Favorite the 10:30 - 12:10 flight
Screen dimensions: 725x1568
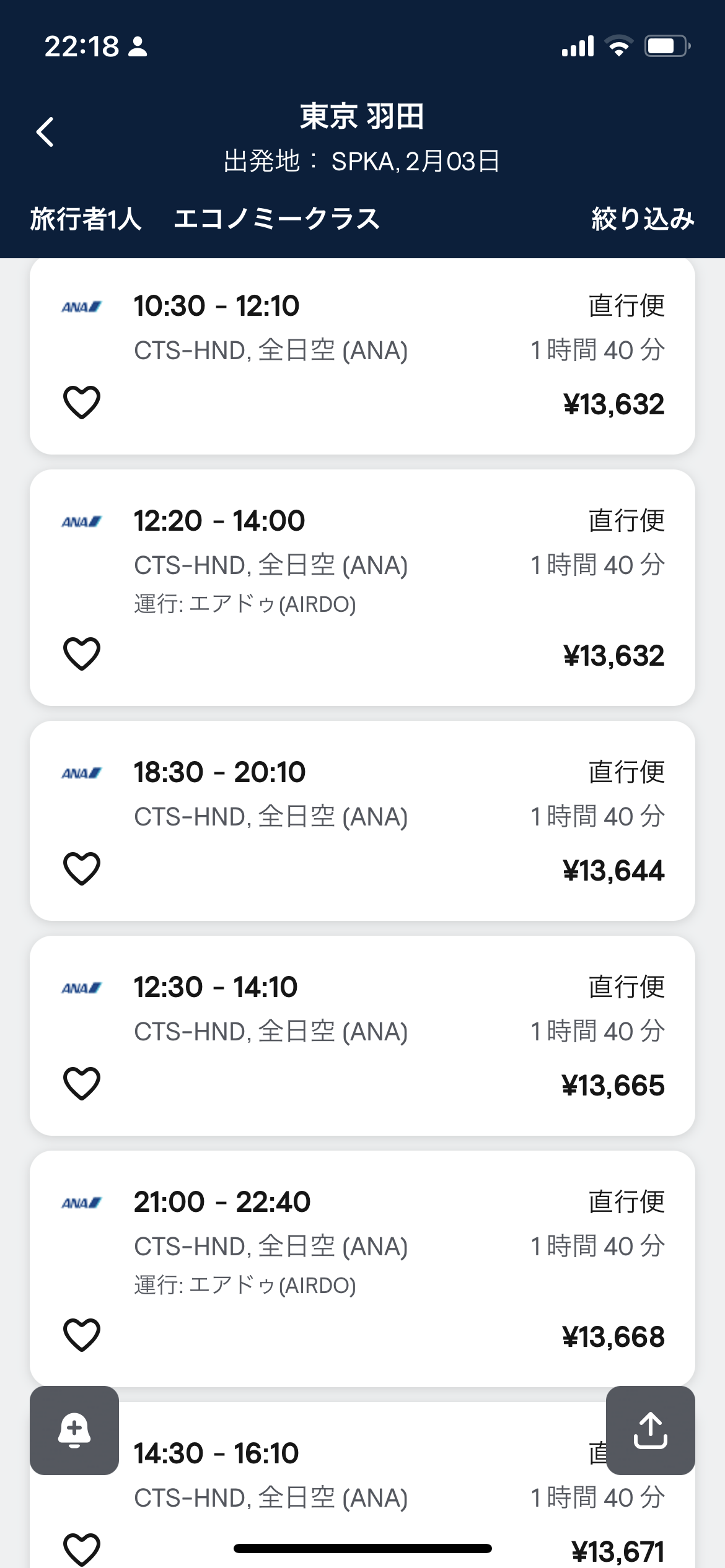point(82,402)
